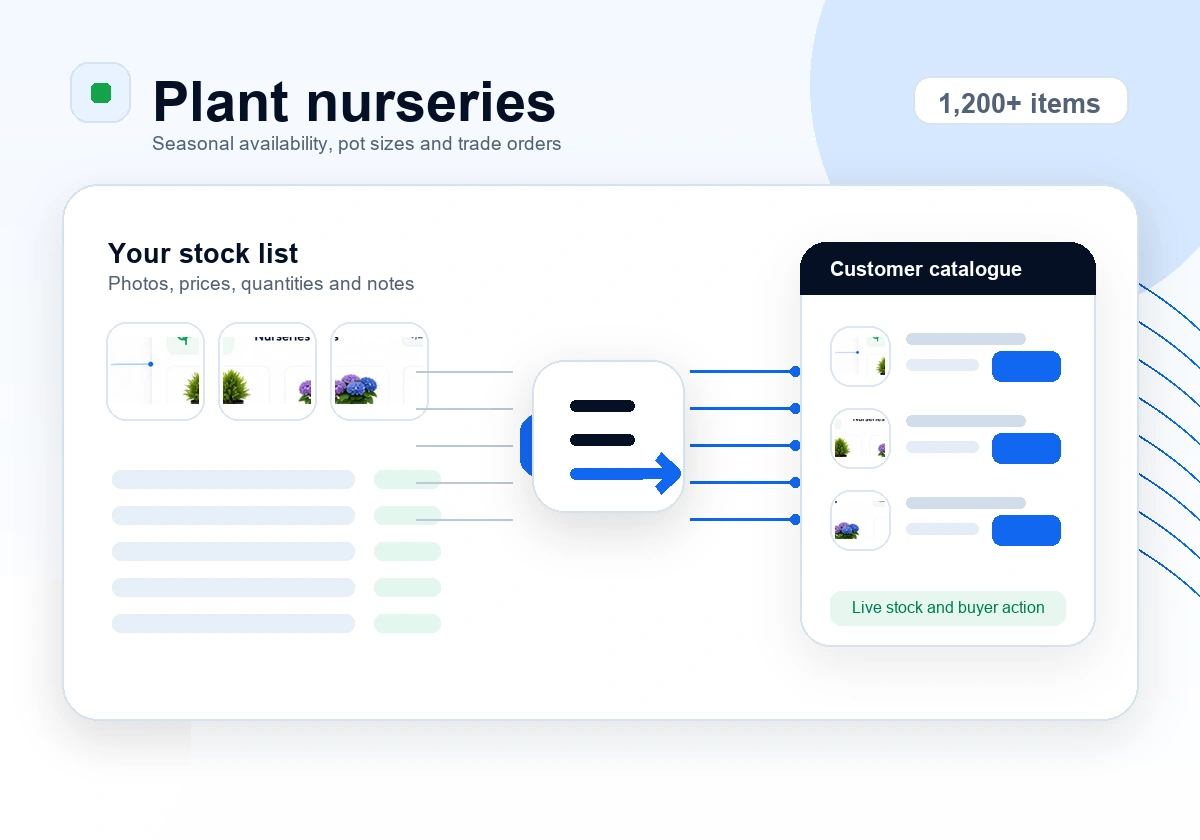Click the central list-export arrow icon

(609, 436)
